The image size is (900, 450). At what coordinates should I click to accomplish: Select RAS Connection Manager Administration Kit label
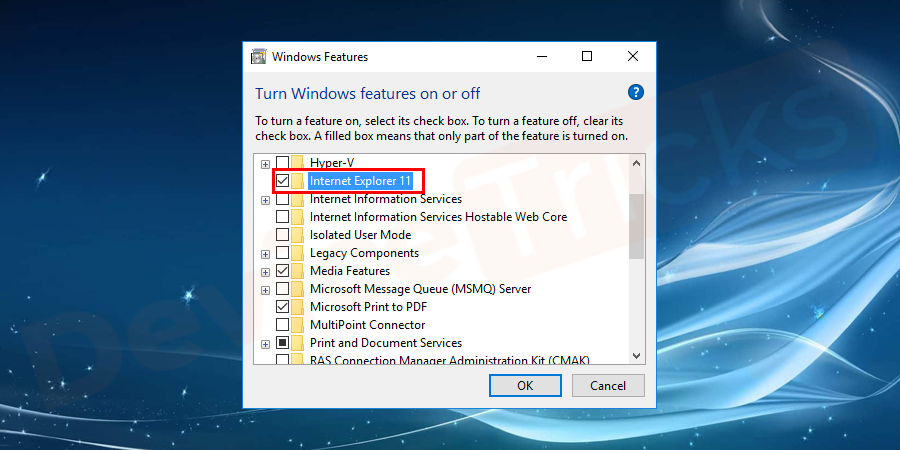(449, 360)
